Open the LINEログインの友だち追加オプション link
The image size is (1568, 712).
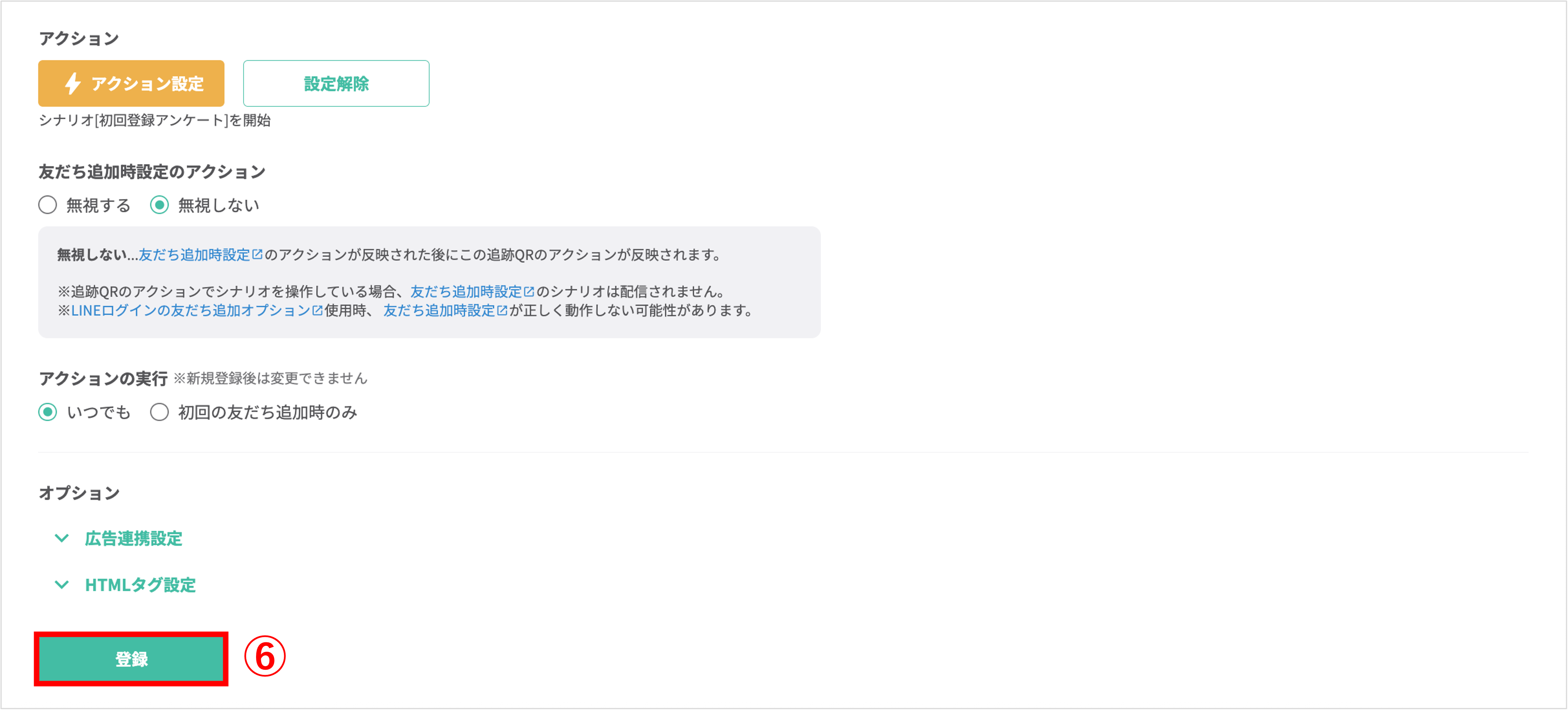pyautogui.click(x=191, y=311)
